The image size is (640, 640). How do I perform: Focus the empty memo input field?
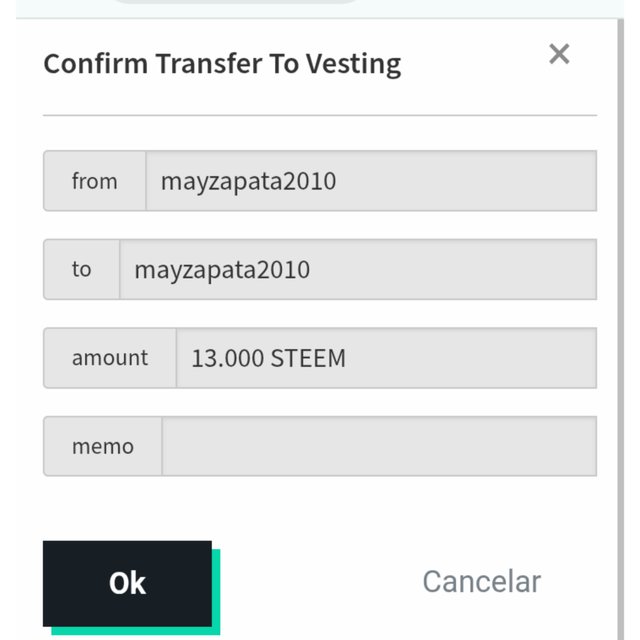[378, 446]
